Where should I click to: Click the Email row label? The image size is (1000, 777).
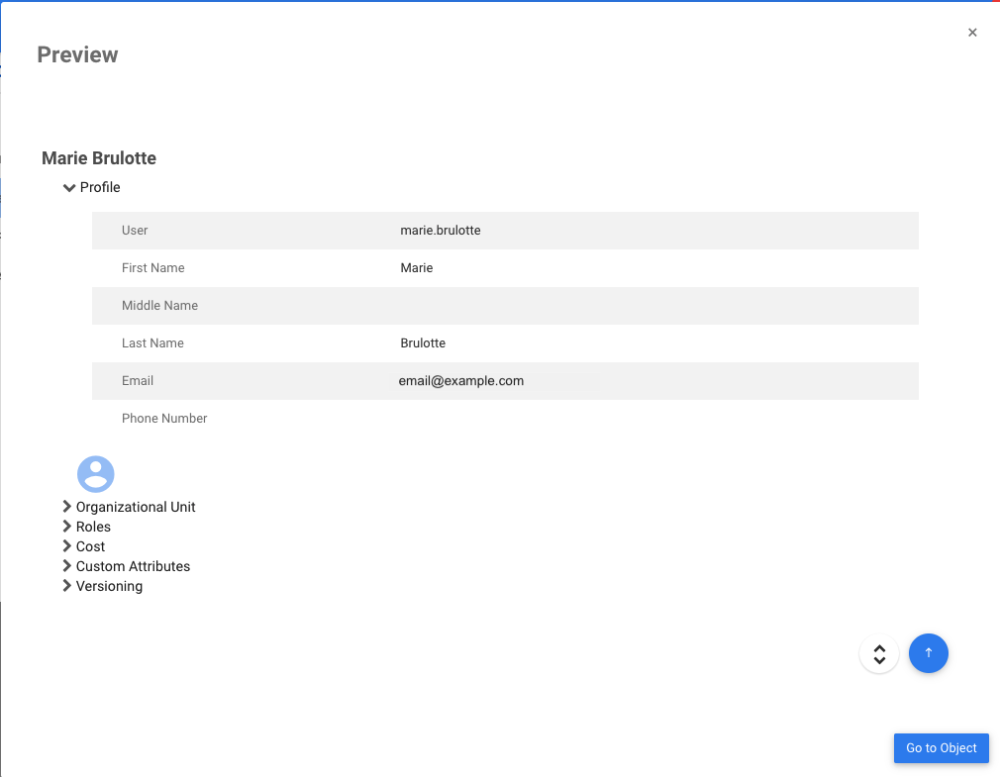coord(138,381)
